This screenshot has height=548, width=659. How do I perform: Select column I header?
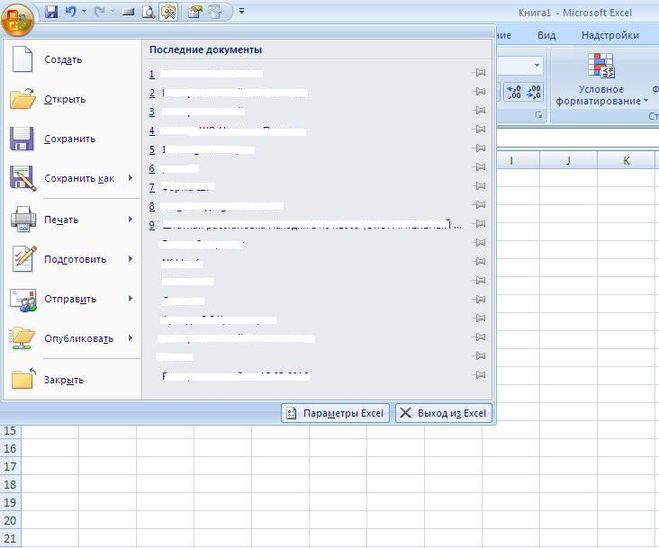[x=511, y=160]
